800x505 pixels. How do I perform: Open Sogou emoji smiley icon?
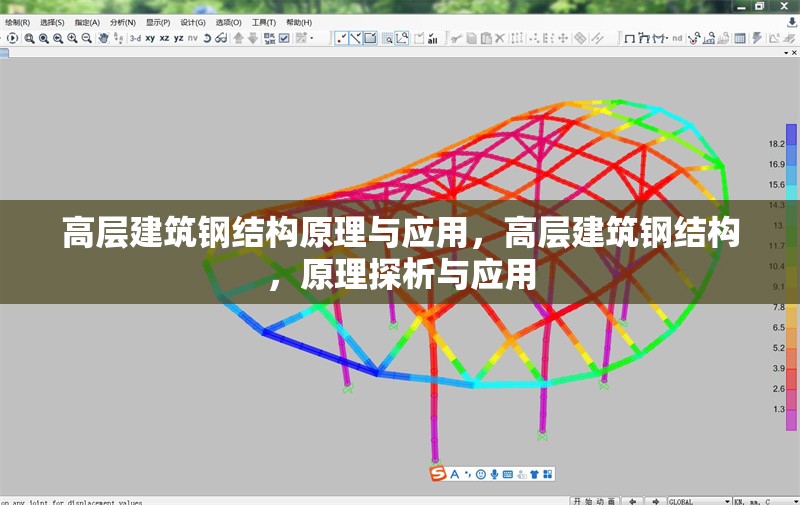[481, 474]
